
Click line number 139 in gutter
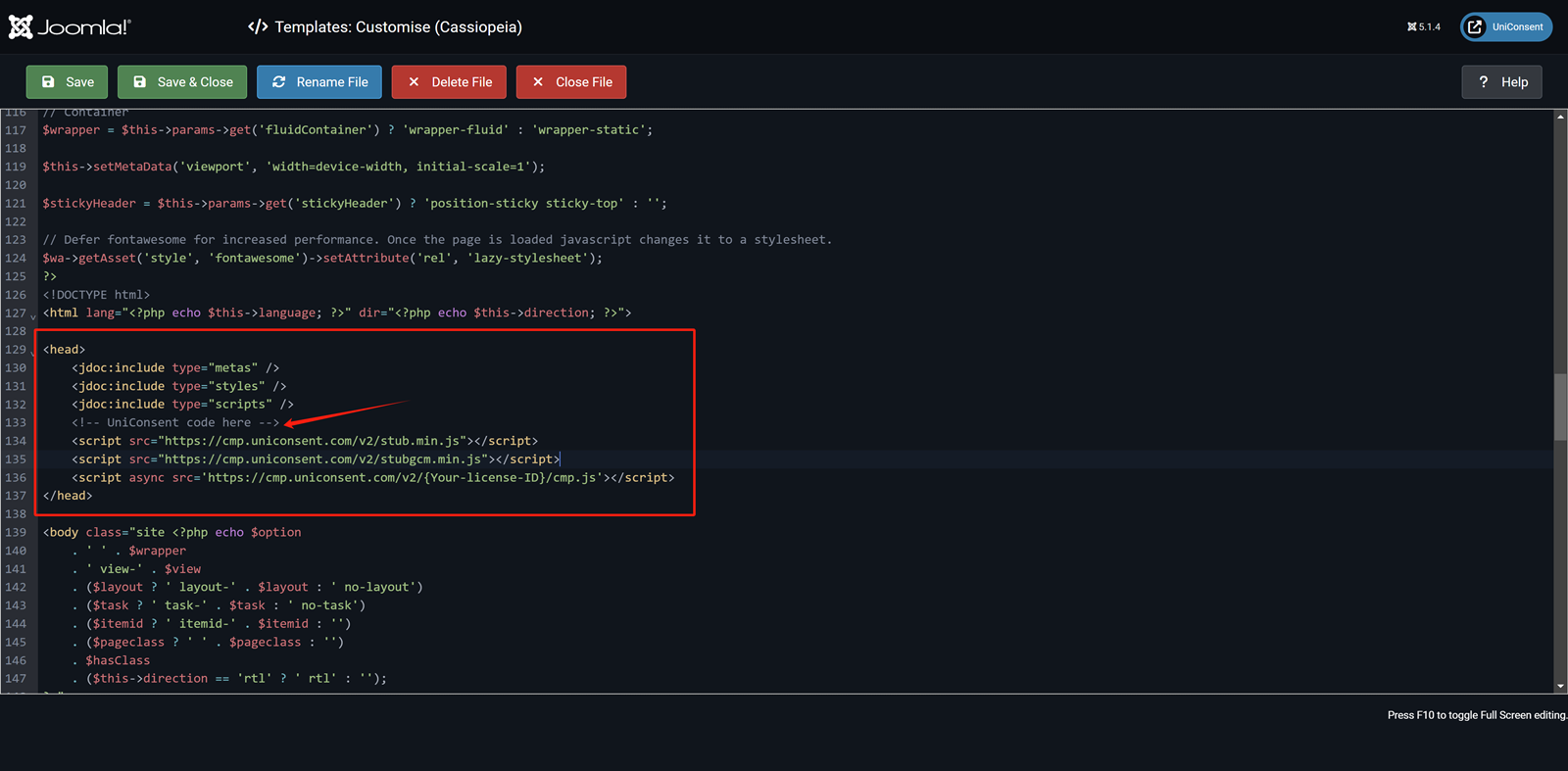pyautogui.click(x=16, y=533)
